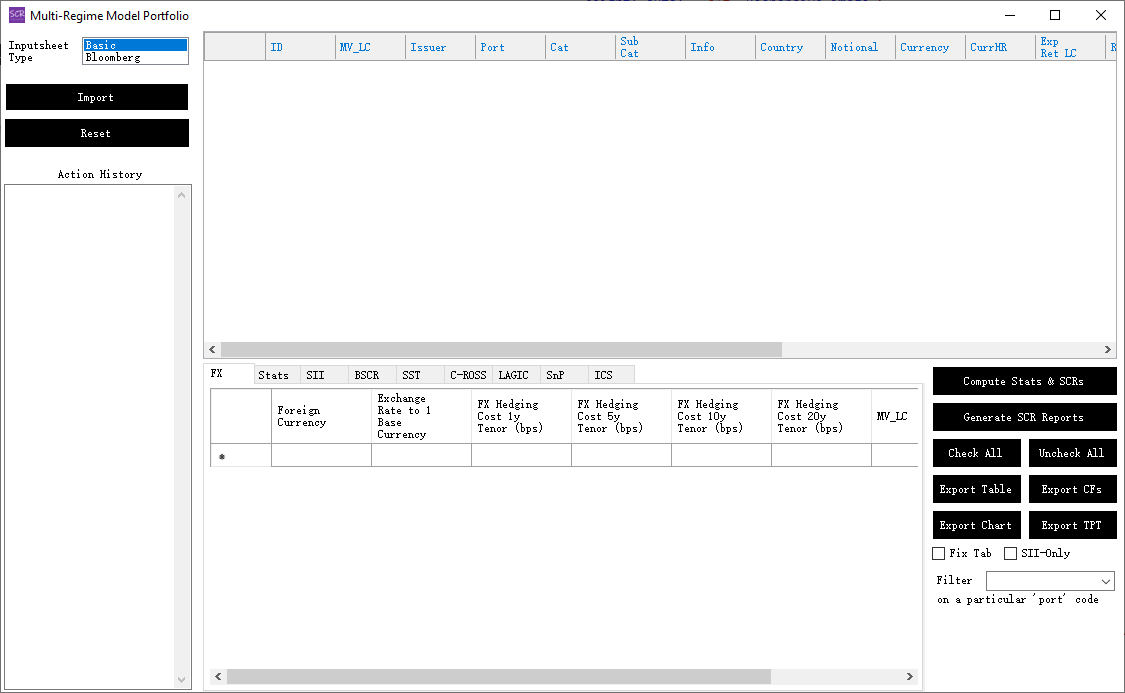Switch to the C-ROSS tab
1125x693 pixels.
tap(467, 375)
